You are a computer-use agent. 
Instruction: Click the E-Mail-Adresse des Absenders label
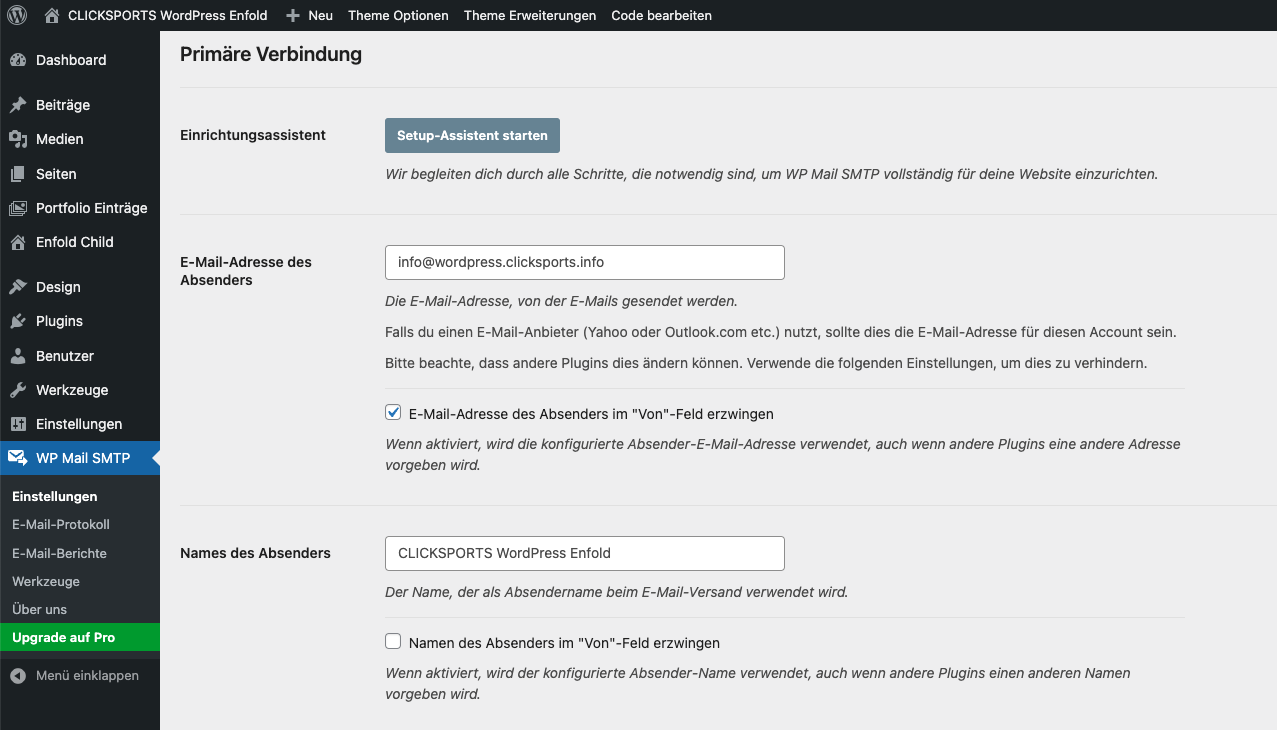(246, 271)
